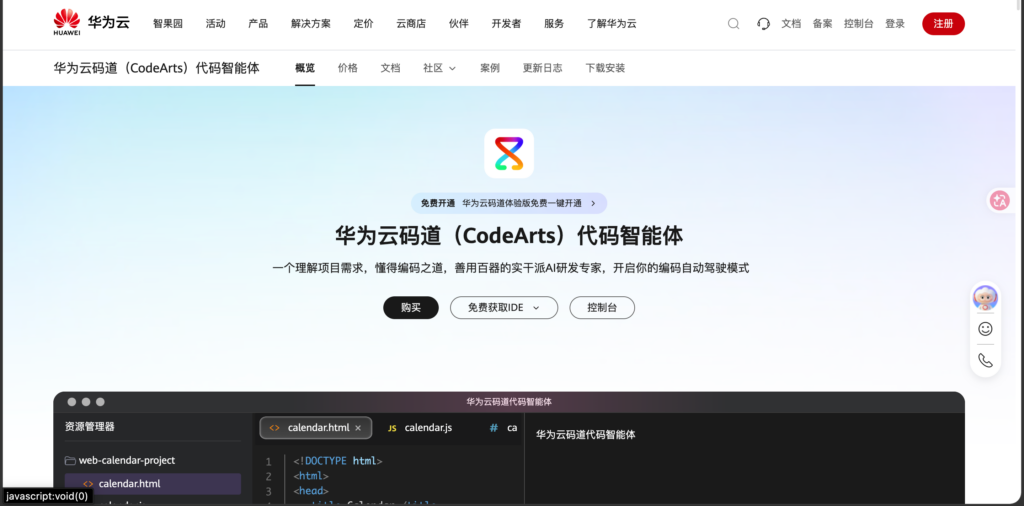The image size is (1024, 506).
Task: Open 活动 menu item
Action: 216,24
